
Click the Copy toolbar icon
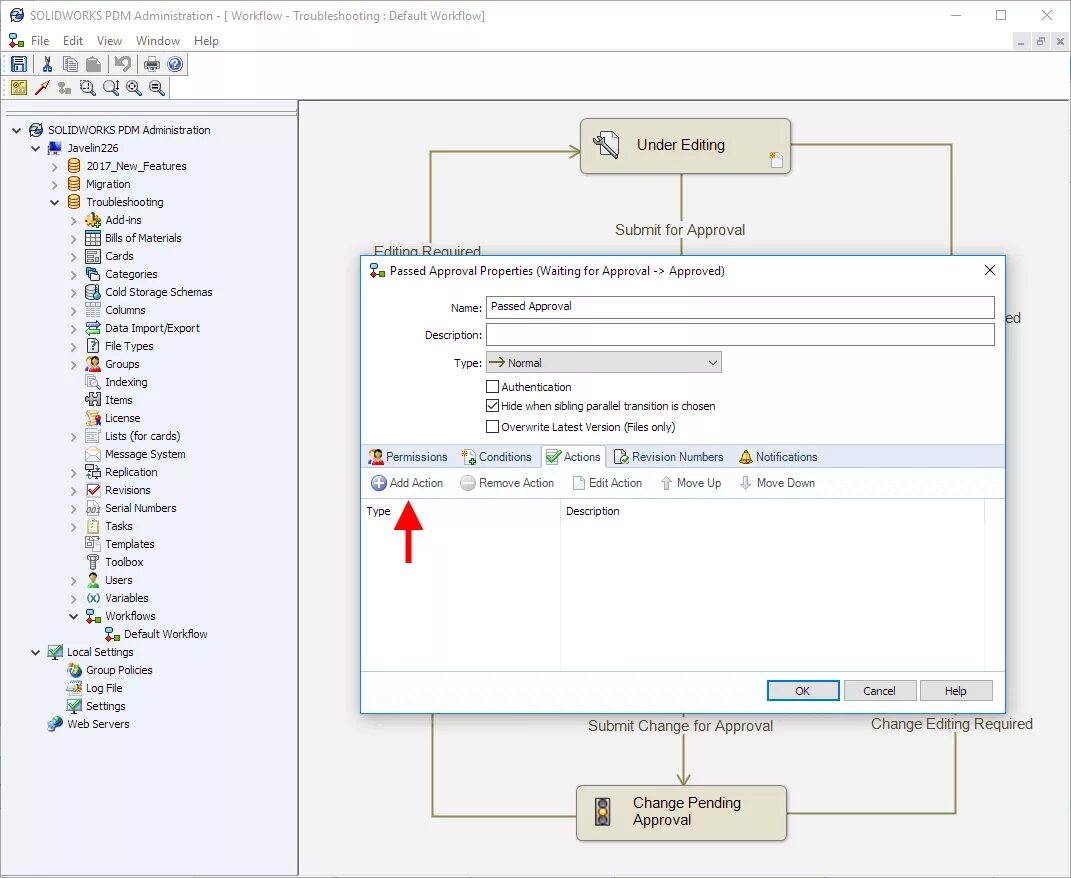(x=70, y=64)
